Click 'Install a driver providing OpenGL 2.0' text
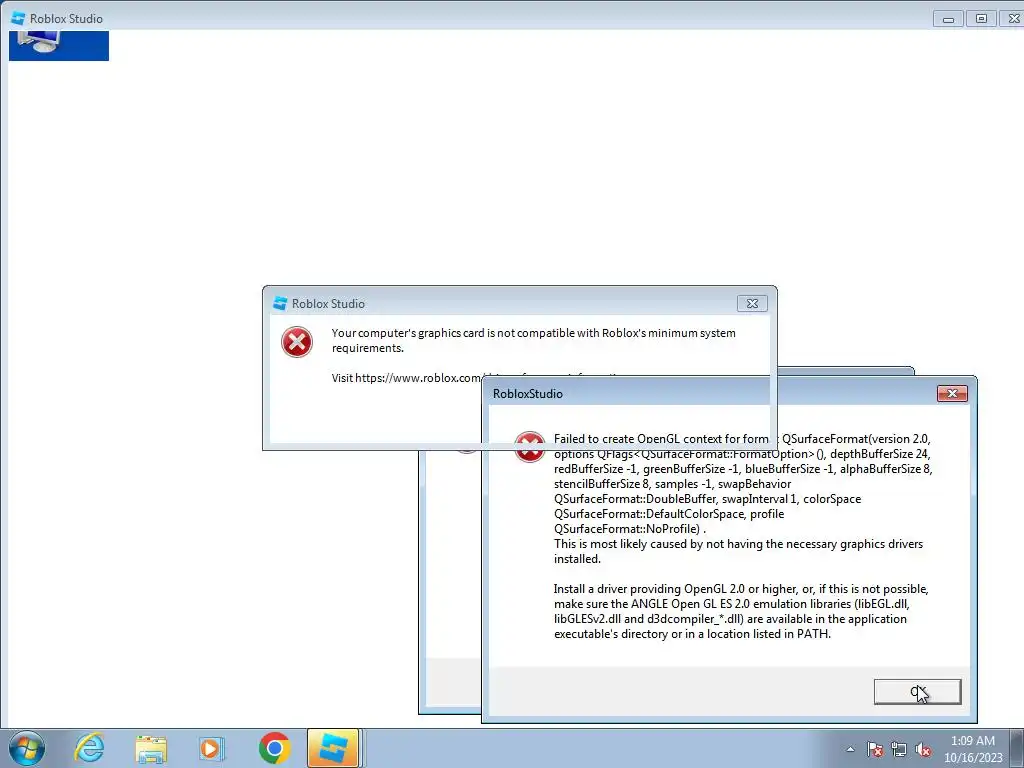Viewport: 1024px width, 768px height. tap(741, 611)
